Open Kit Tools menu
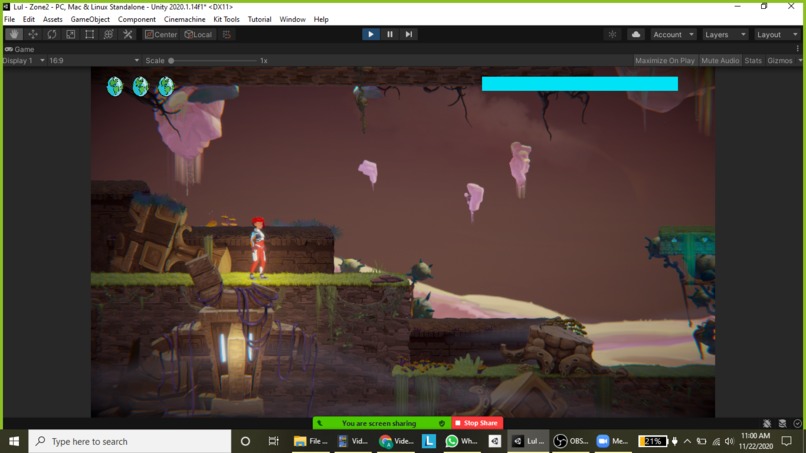The image size is (806, 453). click(x=226, y=19)
